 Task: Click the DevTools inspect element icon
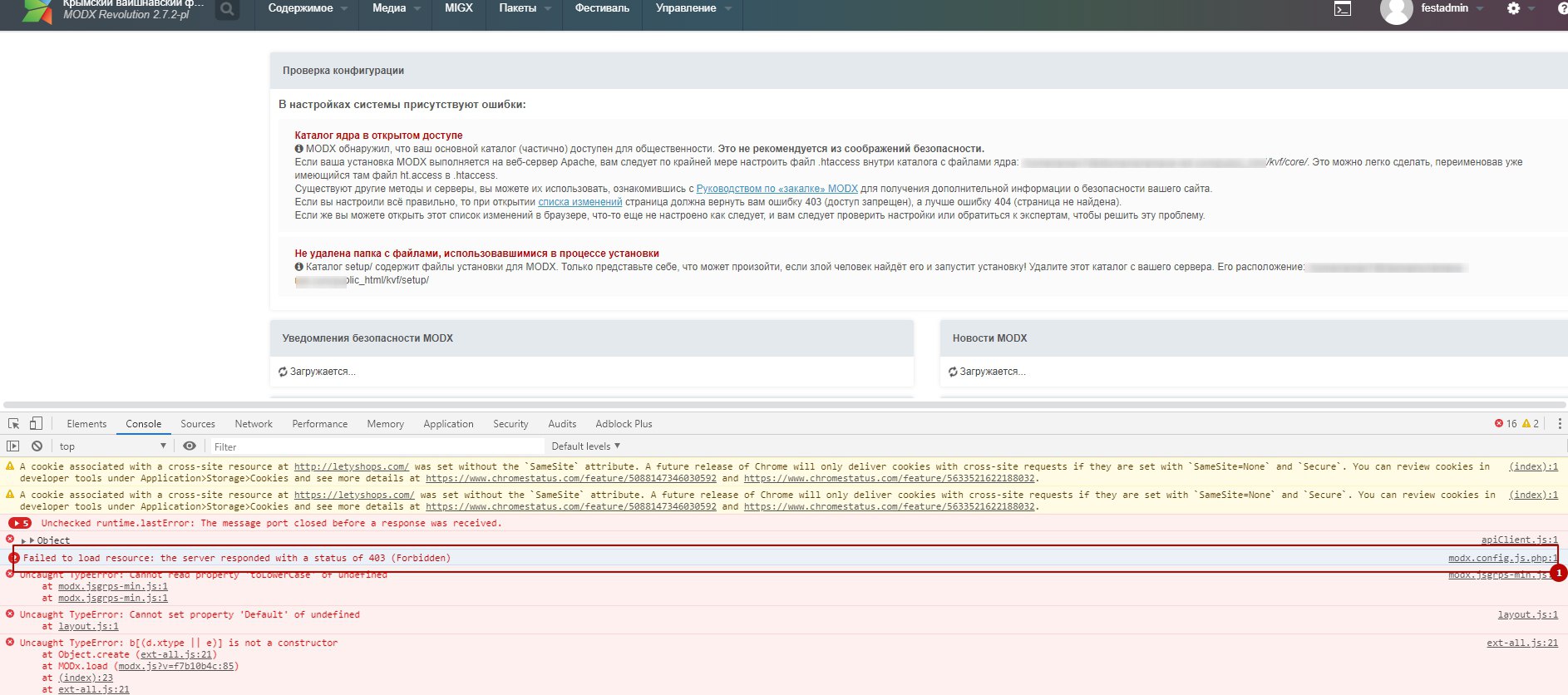tap(13, 424)
